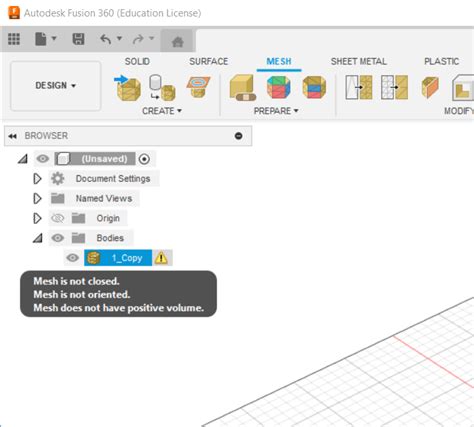This screenshot has height=427, width=474.
Task: Click the BROWSER panel round minus button
Action: coord(238,136)
